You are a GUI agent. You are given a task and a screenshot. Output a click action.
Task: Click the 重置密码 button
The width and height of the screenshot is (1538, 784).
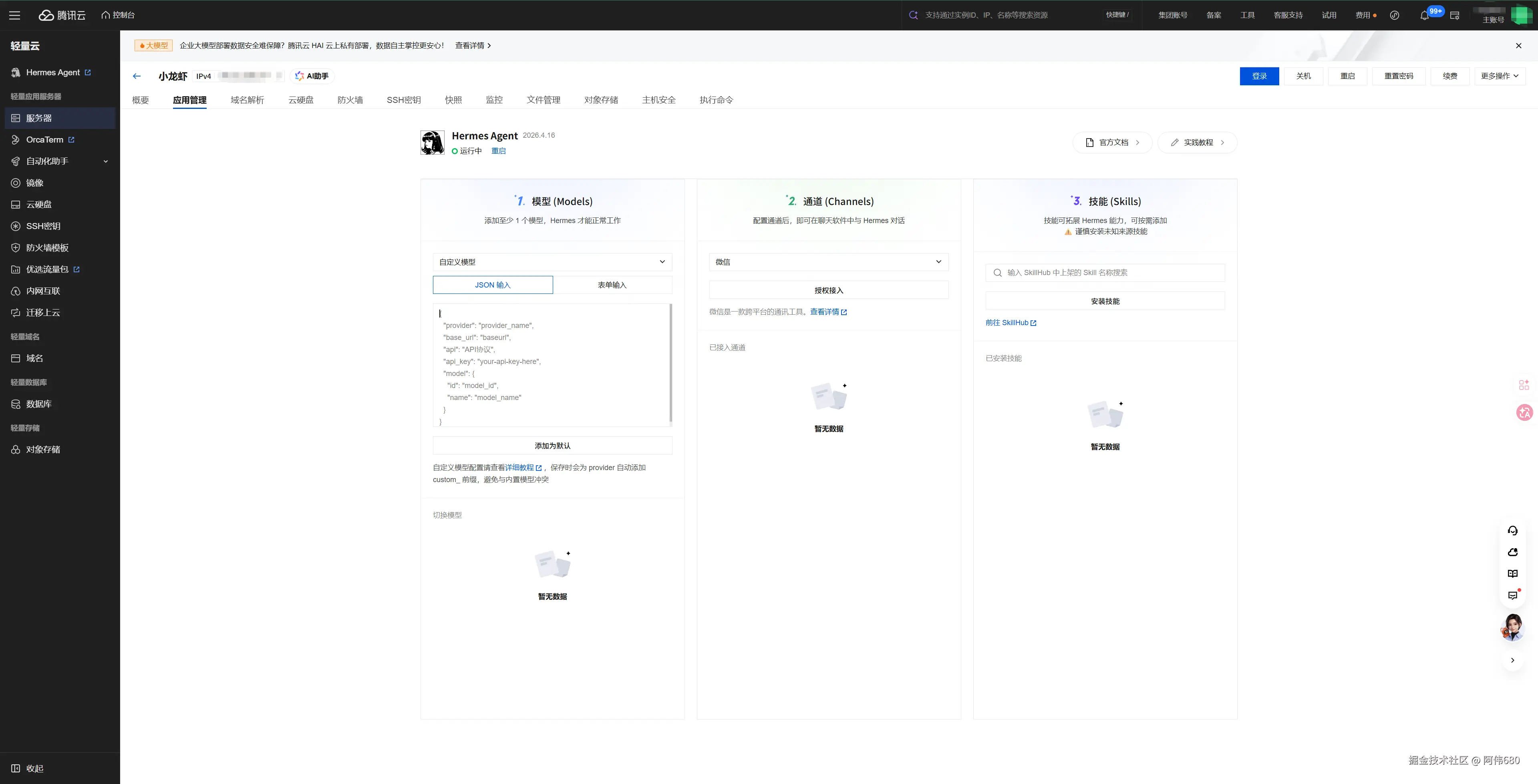click(1398, 76)
